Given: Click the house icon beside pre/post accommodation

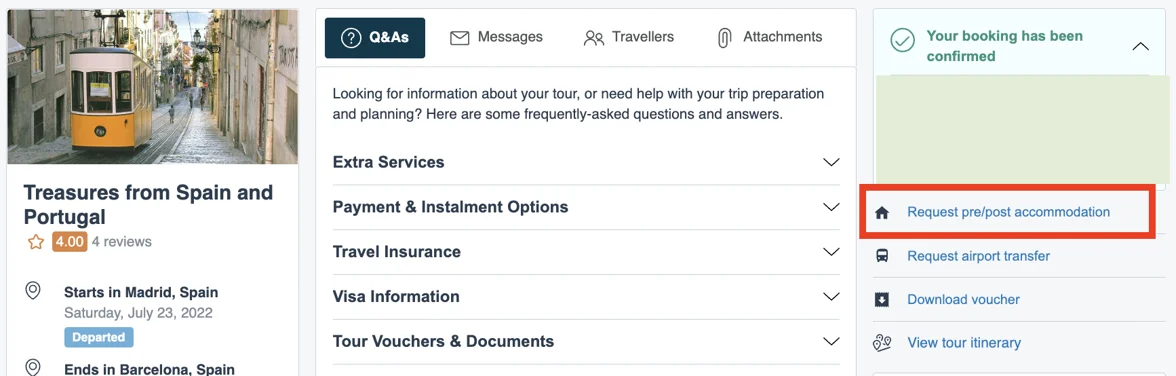Looking at the screenshot, I should coord(882,213).
